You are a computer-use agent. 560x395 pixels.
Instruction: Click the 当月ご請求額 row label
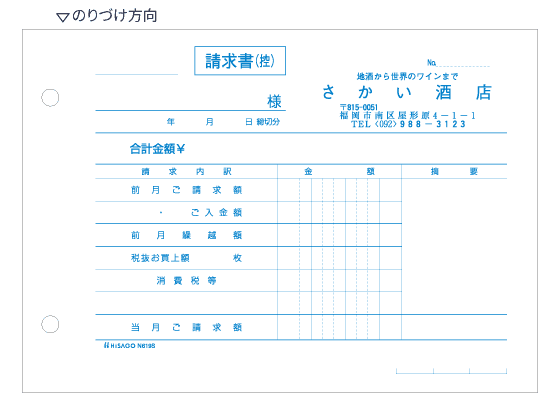(x=186, y=327)
